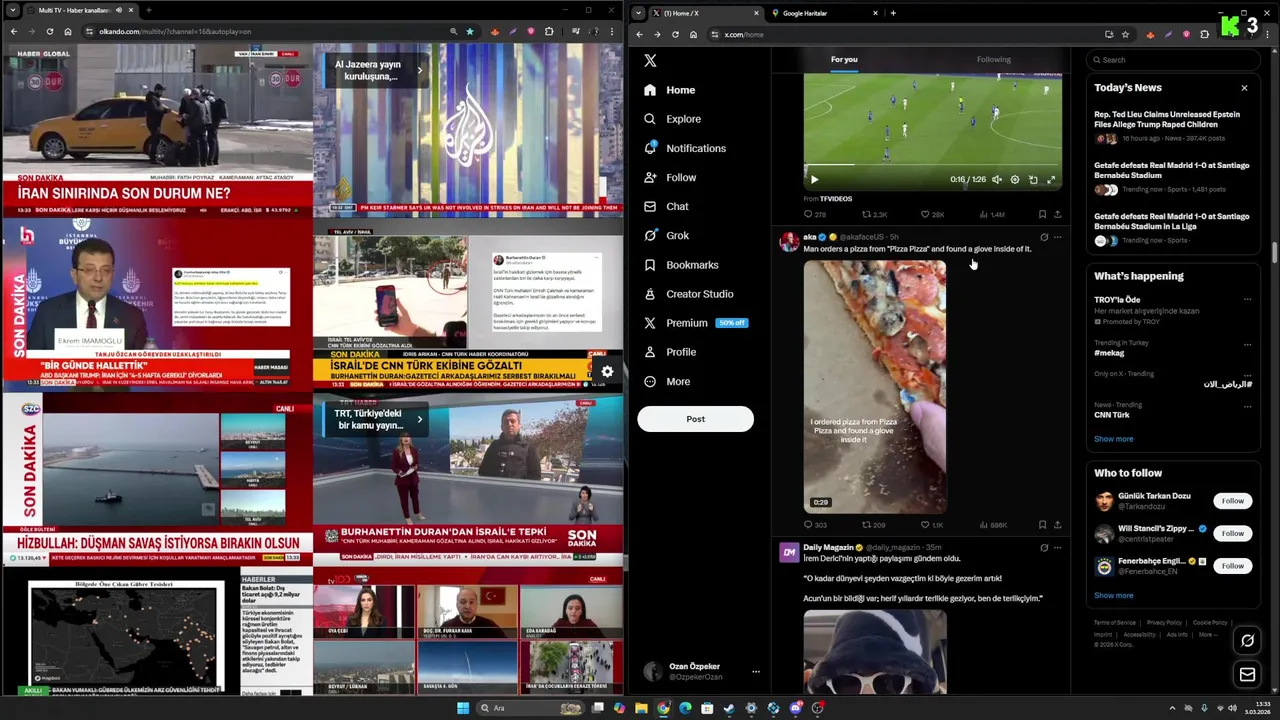Bookmark the football video post

(x=1042, y=214)
